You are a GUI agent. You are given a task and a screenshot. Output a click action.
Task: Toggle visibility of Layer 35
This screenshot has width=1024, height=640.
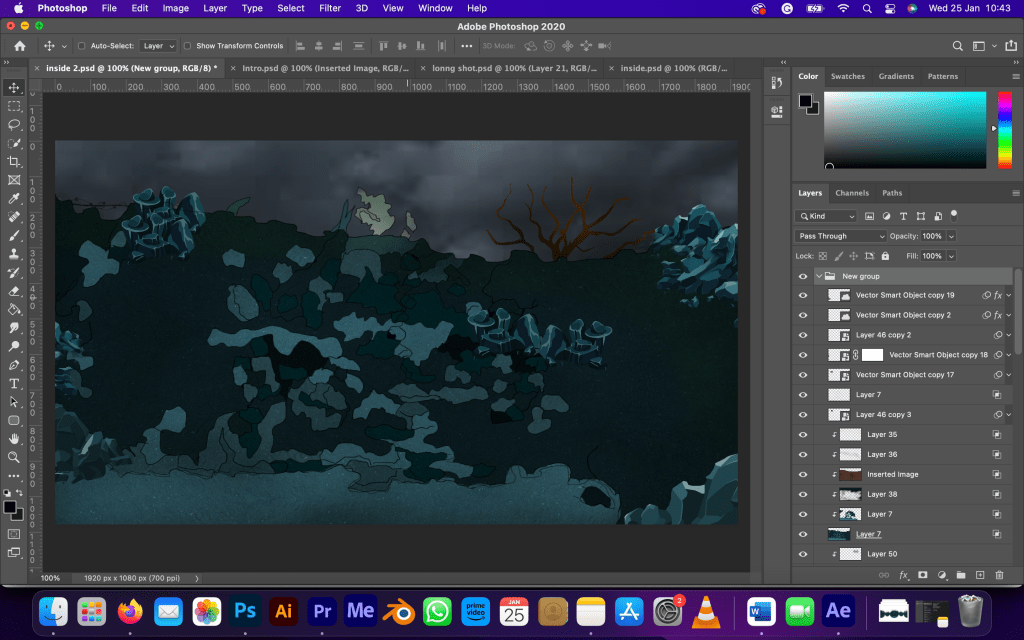point(803,435)
